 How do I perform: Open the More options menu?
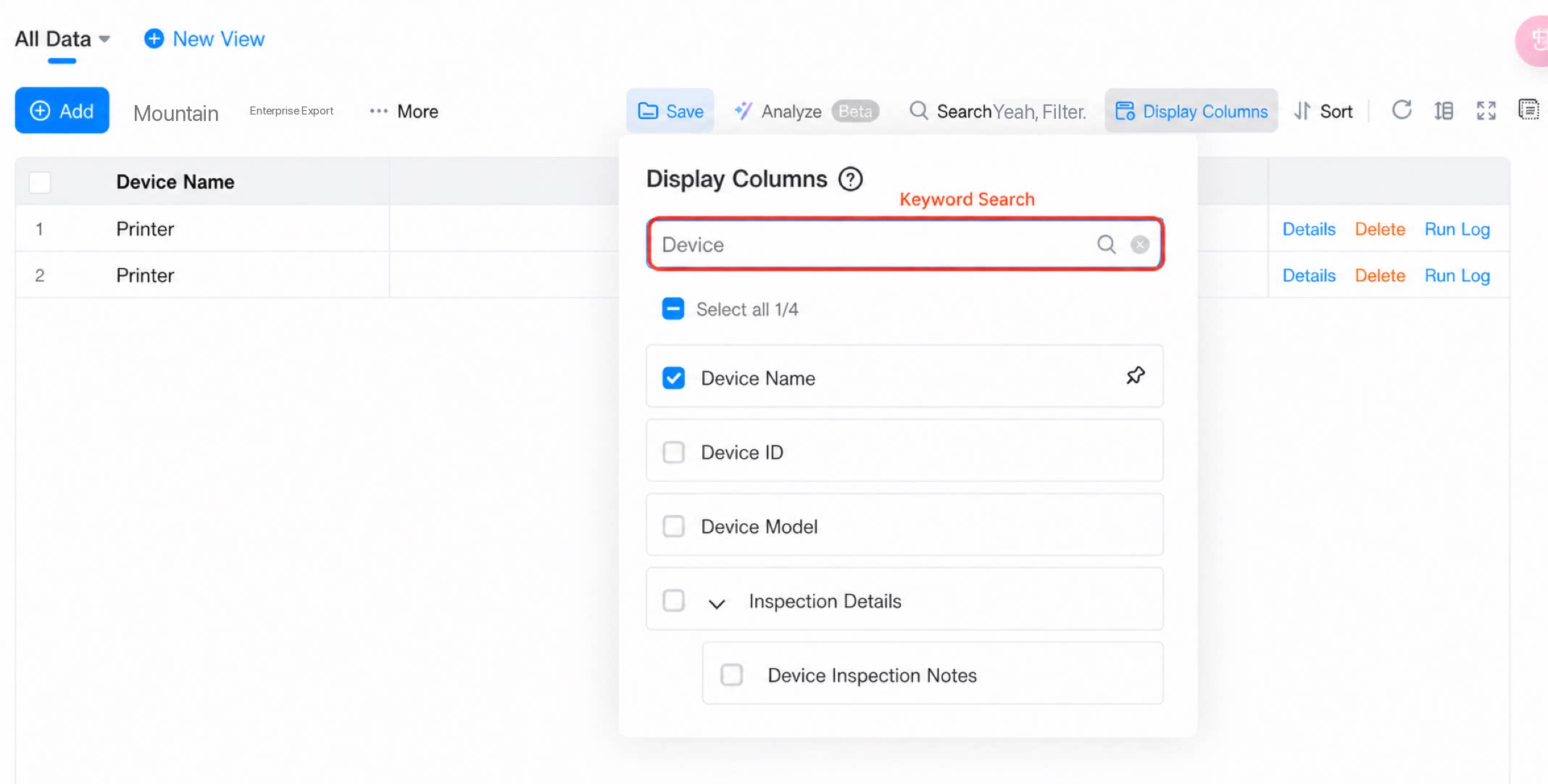point(404,111)
